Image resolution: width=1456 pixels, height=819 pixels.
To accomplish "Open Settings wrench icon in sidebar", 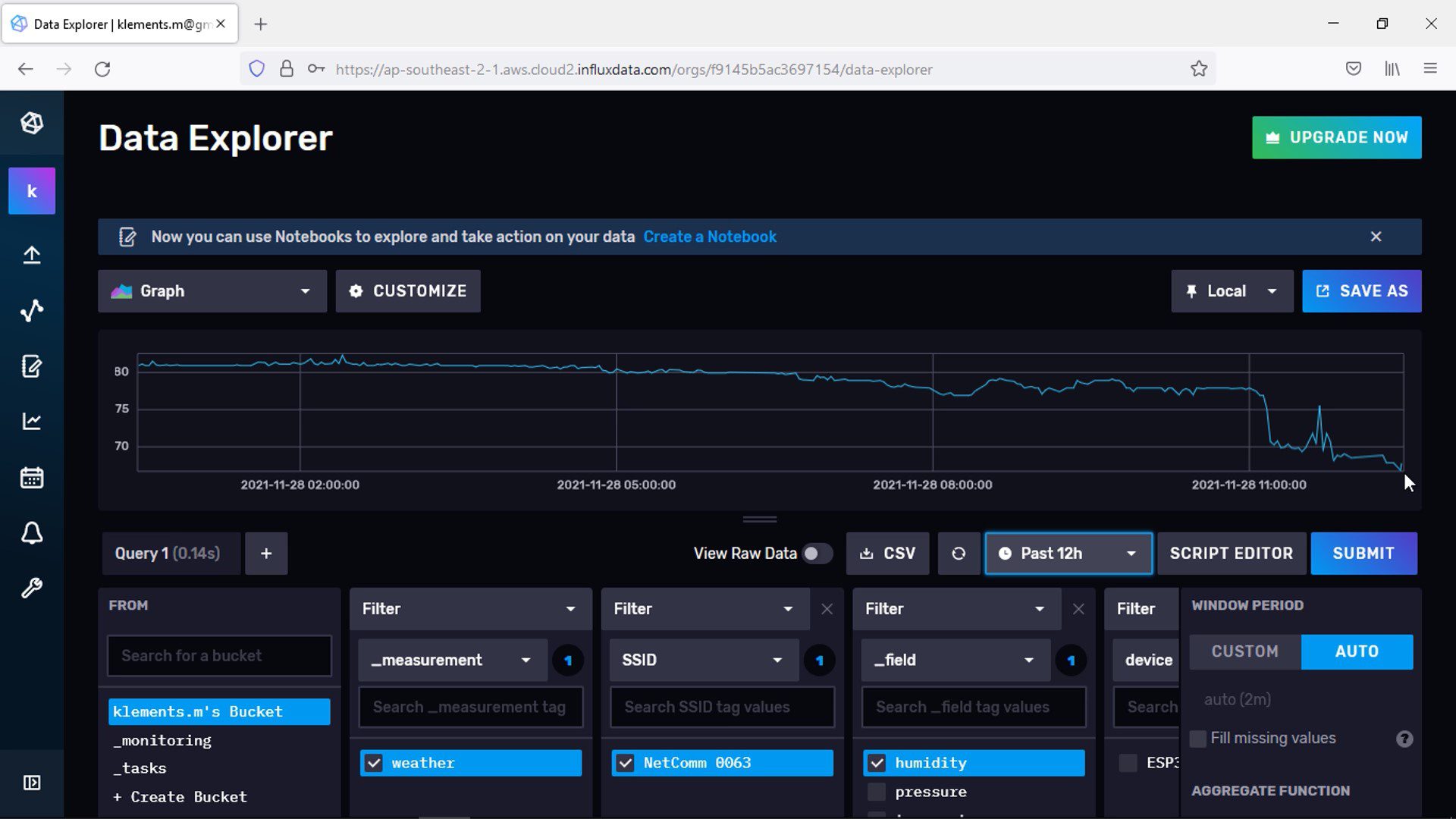I will pyautogui.click(x=31, y=588).
